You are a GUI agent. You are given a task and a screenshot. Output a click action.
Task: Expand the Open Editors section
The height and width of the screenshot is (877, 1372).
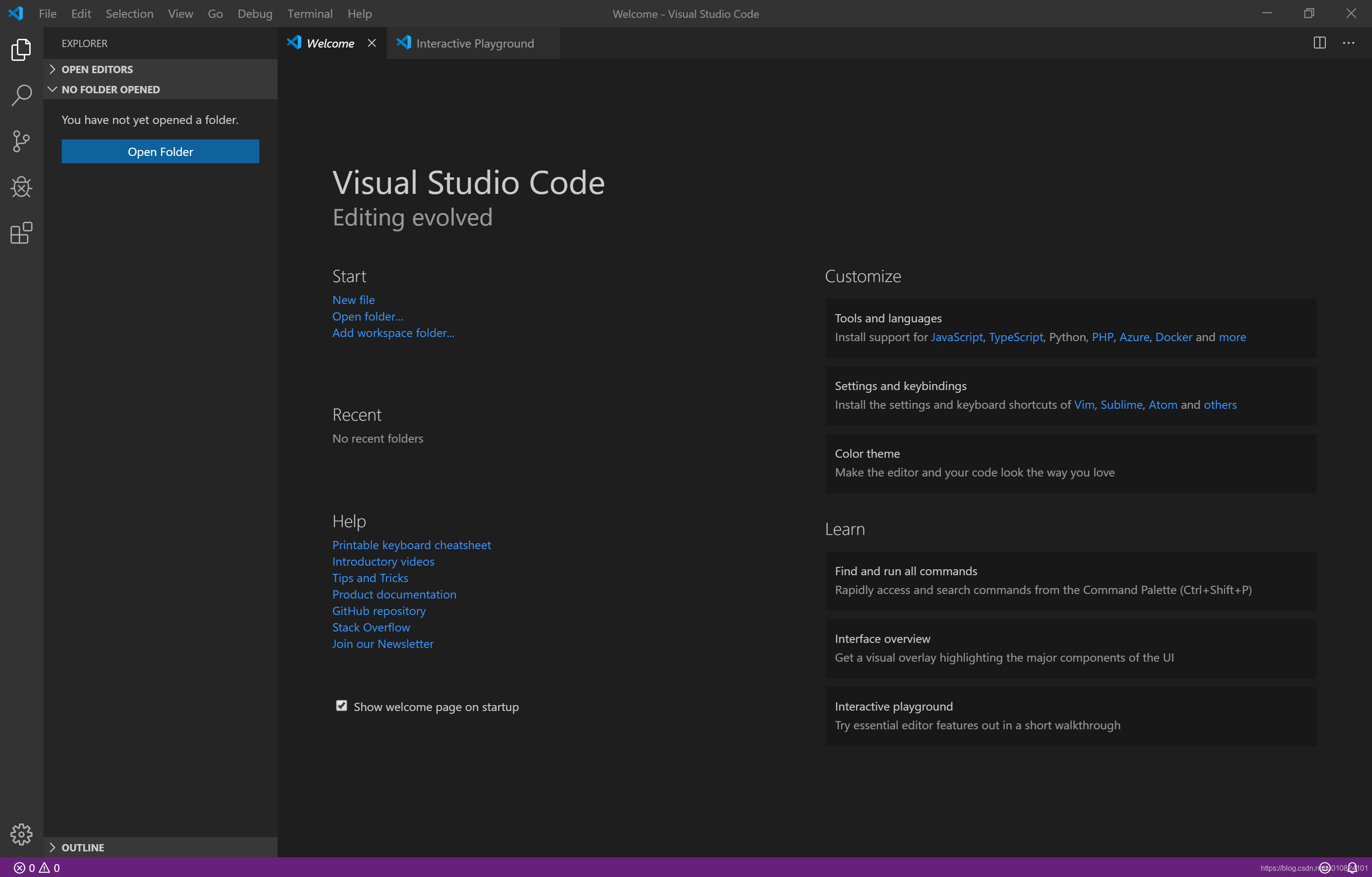coord(97,70)
